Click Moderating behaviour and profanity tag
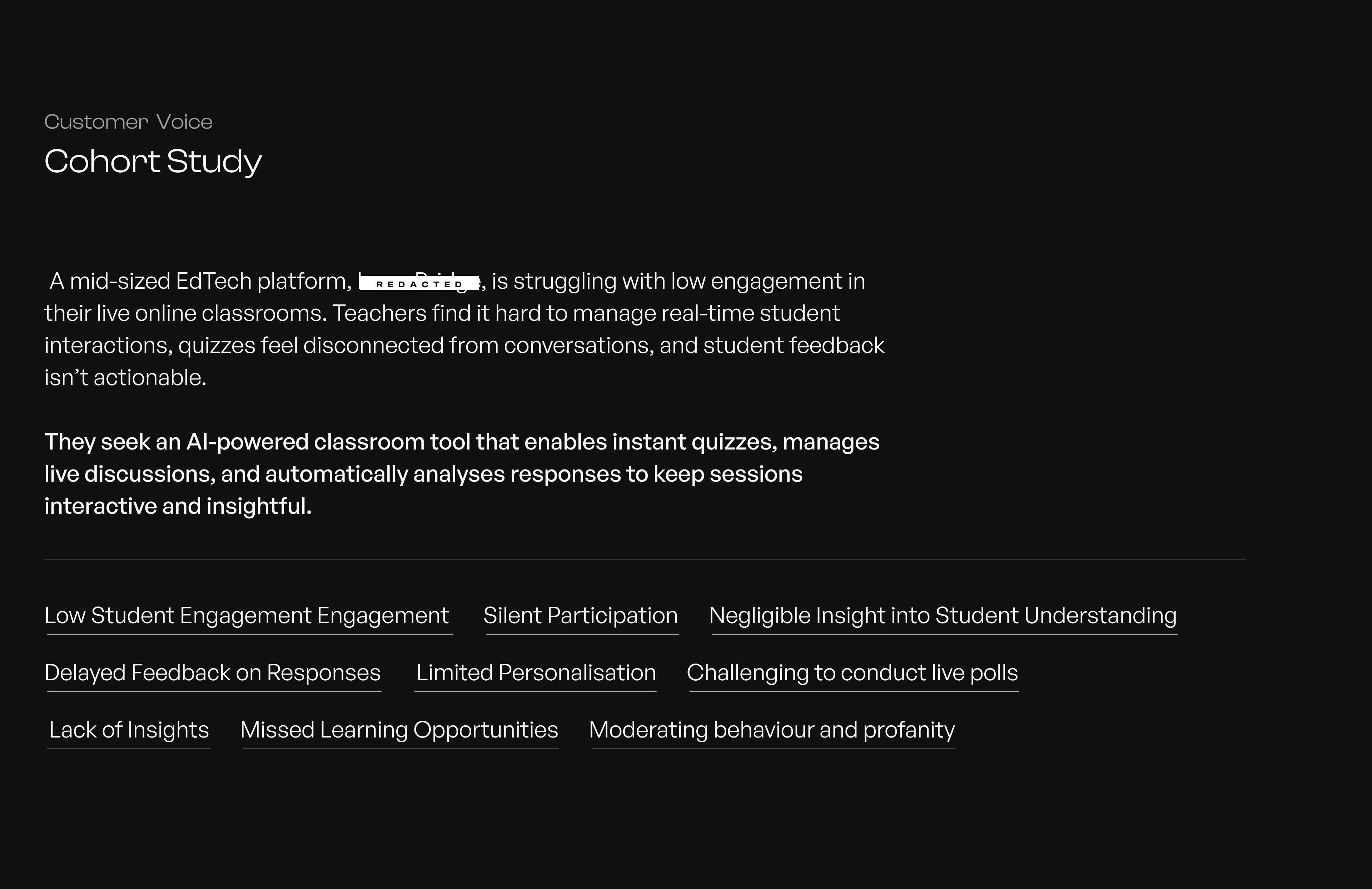Image resolution: width=1372 pixels, height=889 pixels. (x=772, y=730)
